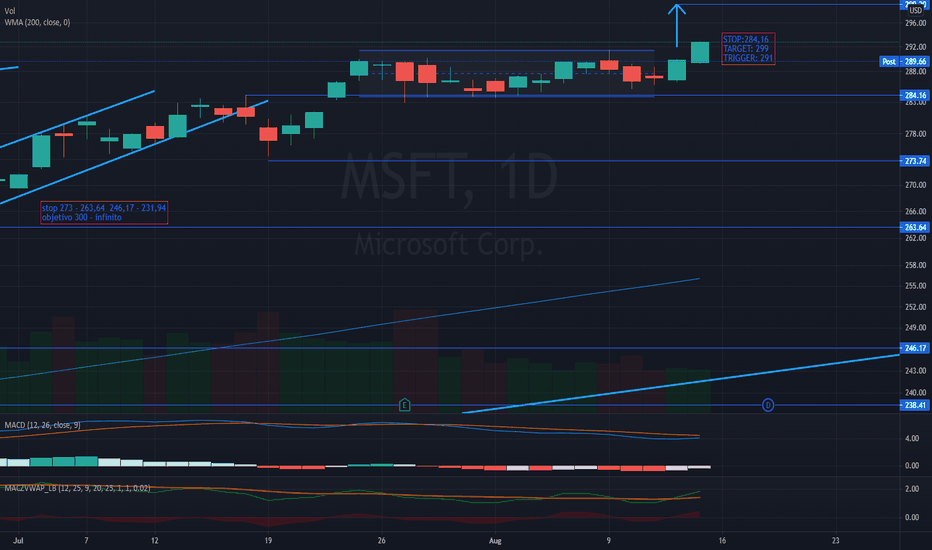Image resolution: width=932 pixels, height=550 pixels.
Task: Click the 'Jul' date label on the time axis
Action: [x=18, y=540]
